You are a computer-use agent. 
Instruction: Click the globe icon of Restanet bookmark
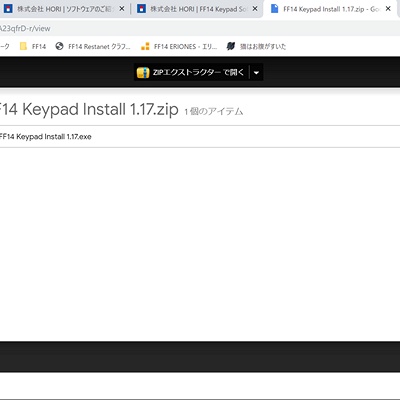[59, 46]
